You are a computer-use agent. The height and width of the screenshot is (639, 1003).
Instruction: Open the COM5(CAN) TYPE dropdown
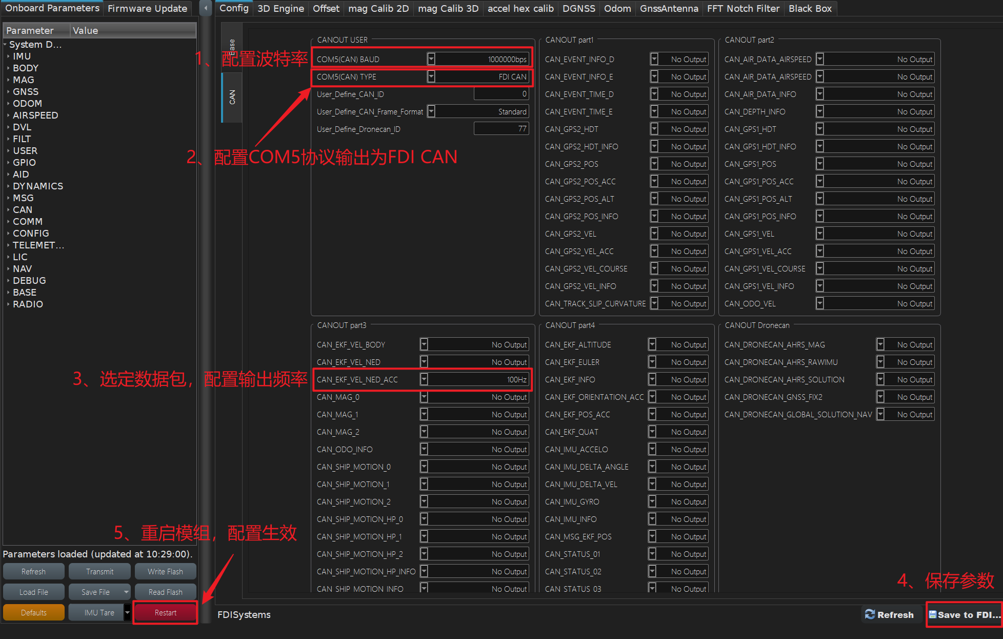(x=431, y=77)
